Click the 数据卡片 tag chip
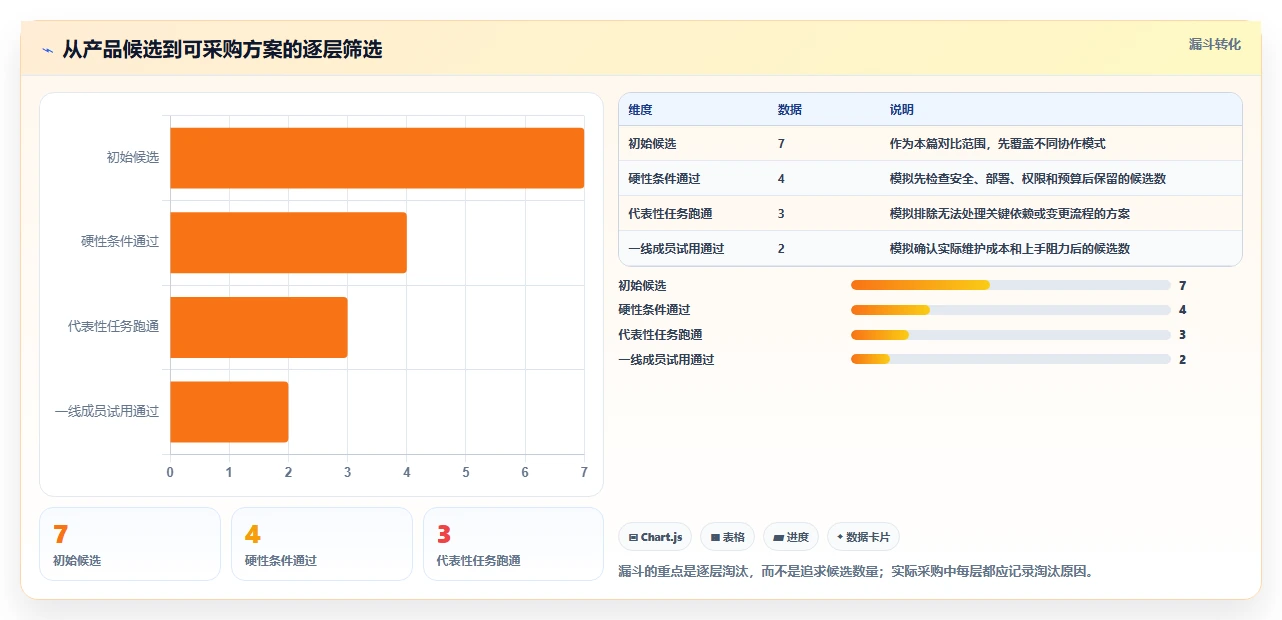The height and width of the screenshot is (620, 1282). click(863, 537)
